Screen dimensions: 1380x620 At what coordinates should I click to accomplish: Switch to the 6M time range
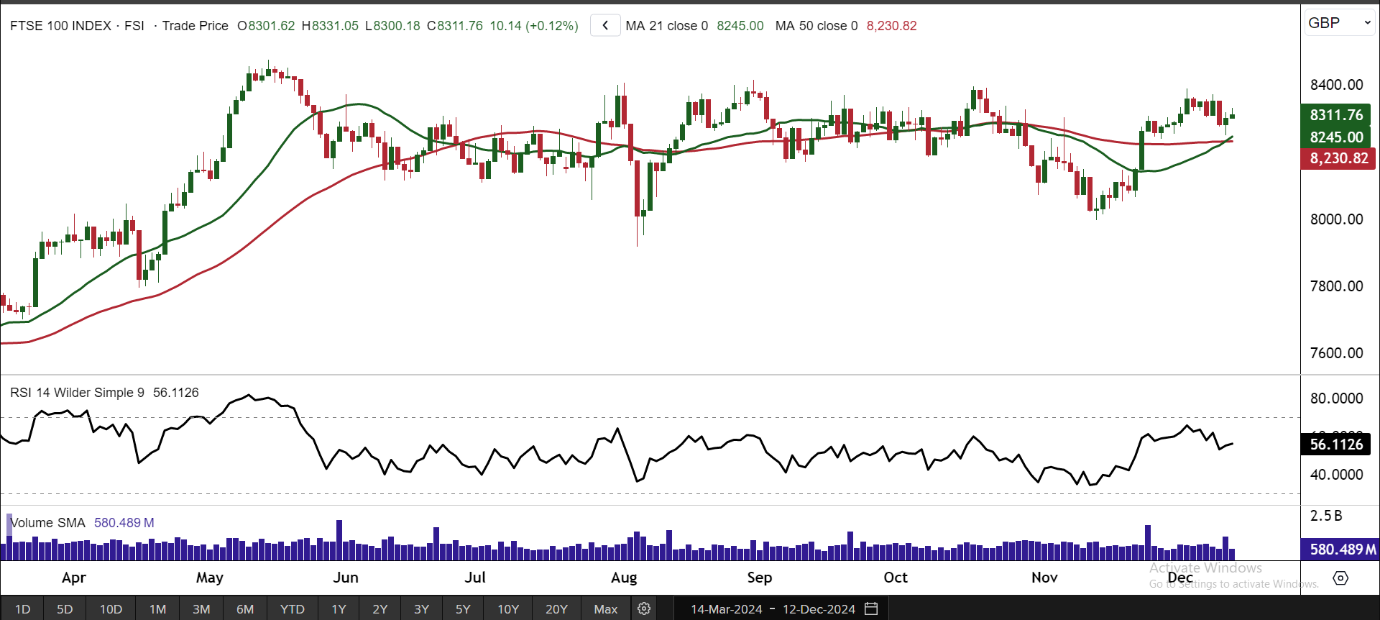pyautogui.click(x=245, y=609)
